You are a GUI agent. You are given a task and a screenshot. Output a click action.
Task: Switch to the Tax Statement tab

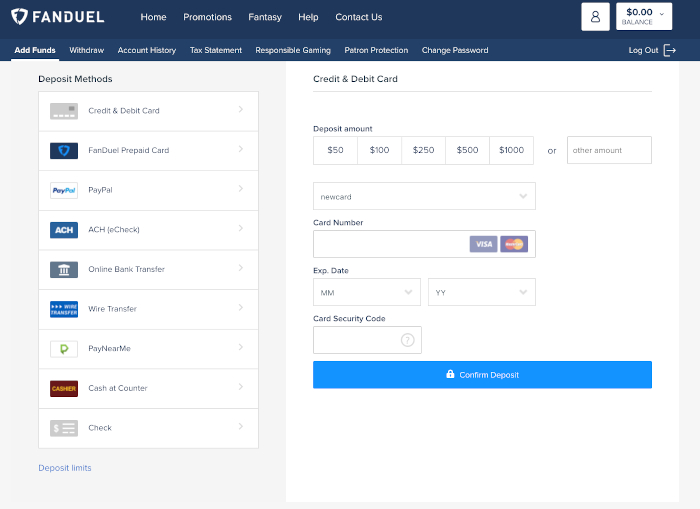click(216, 50)
